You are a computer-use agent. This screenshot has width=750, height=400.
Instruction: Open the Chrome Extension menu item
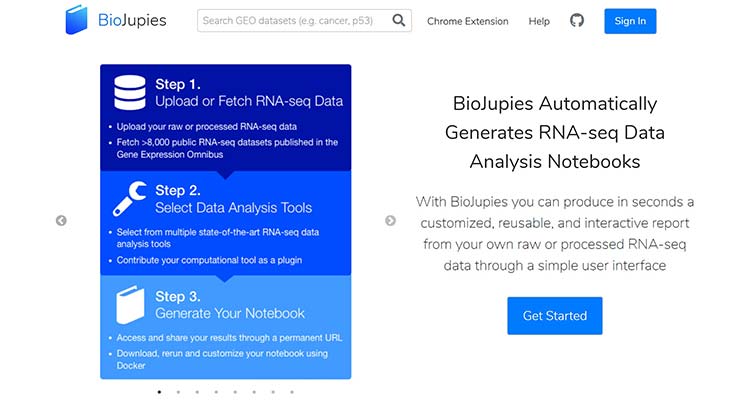pos(467,21)
